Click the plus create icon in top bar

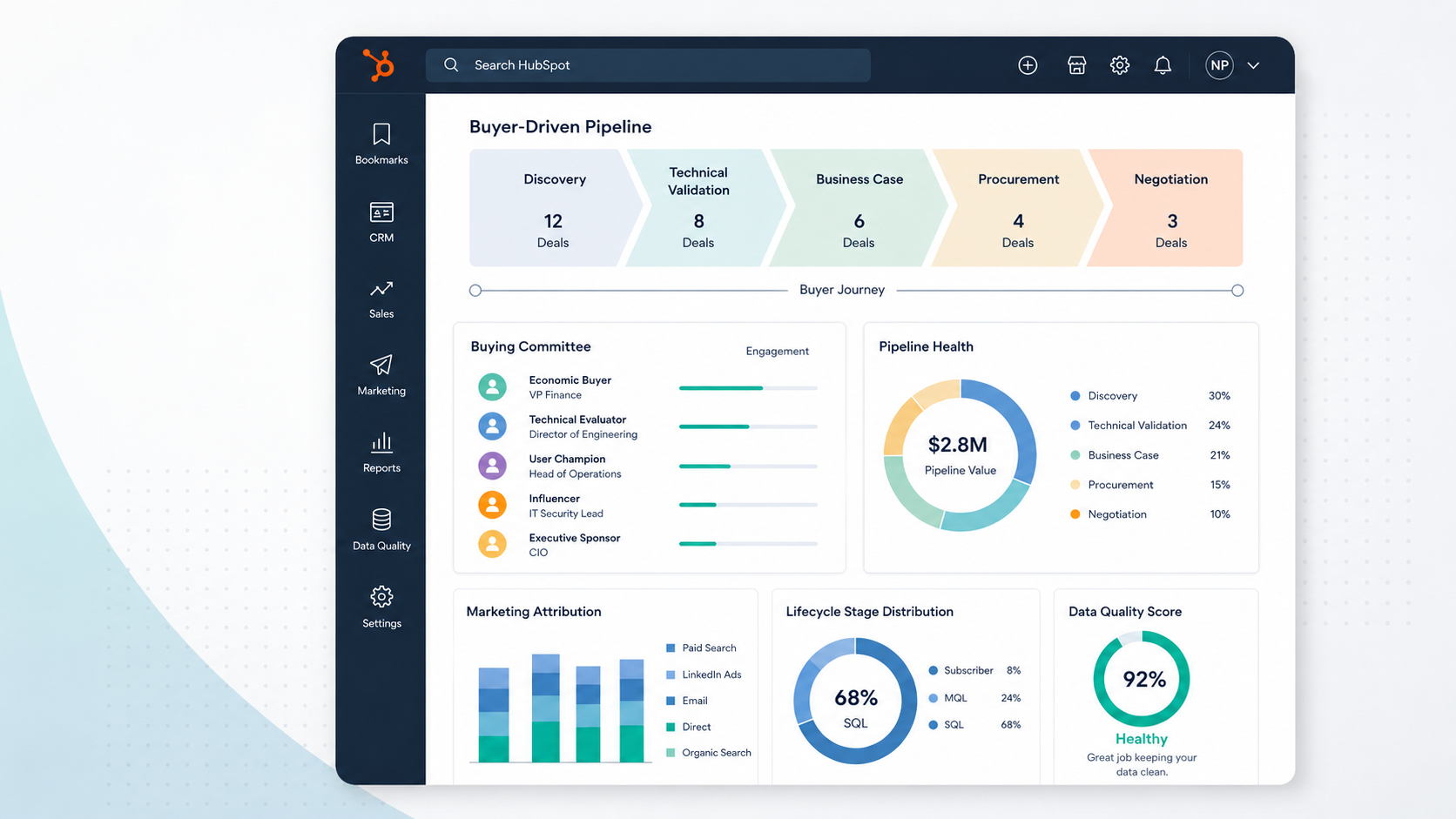point(1028,65)
